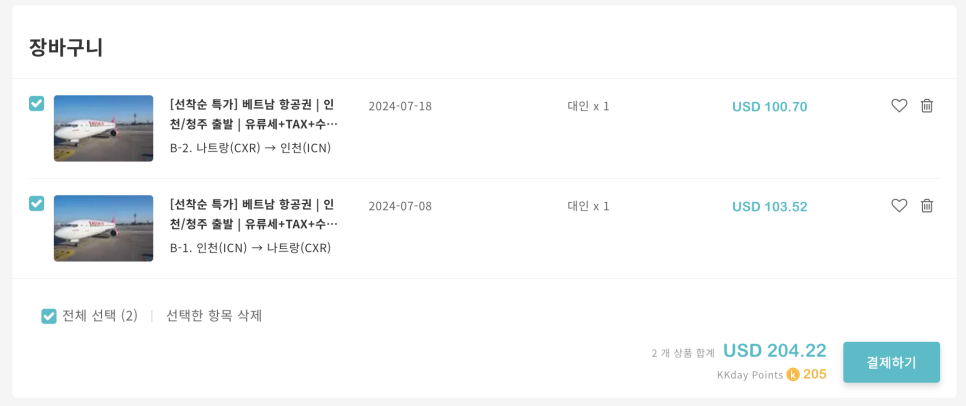The image size is (966, 406).
Task: Open the airplane thumbnail of the 2024-07-08 item
Action: pos(104,228)
